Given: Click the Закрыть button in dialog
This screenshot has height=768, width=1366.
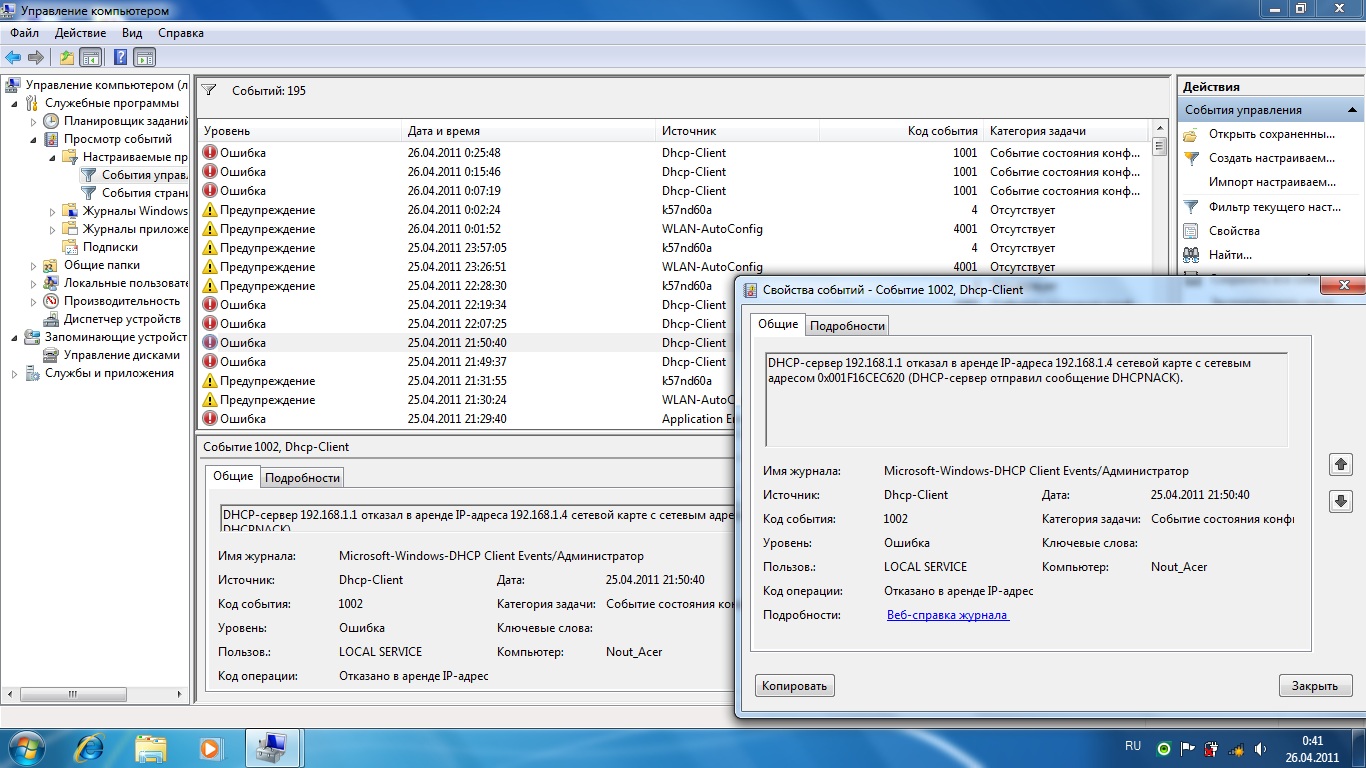Looking at the screenshot, I should [x=1315, y=686].
